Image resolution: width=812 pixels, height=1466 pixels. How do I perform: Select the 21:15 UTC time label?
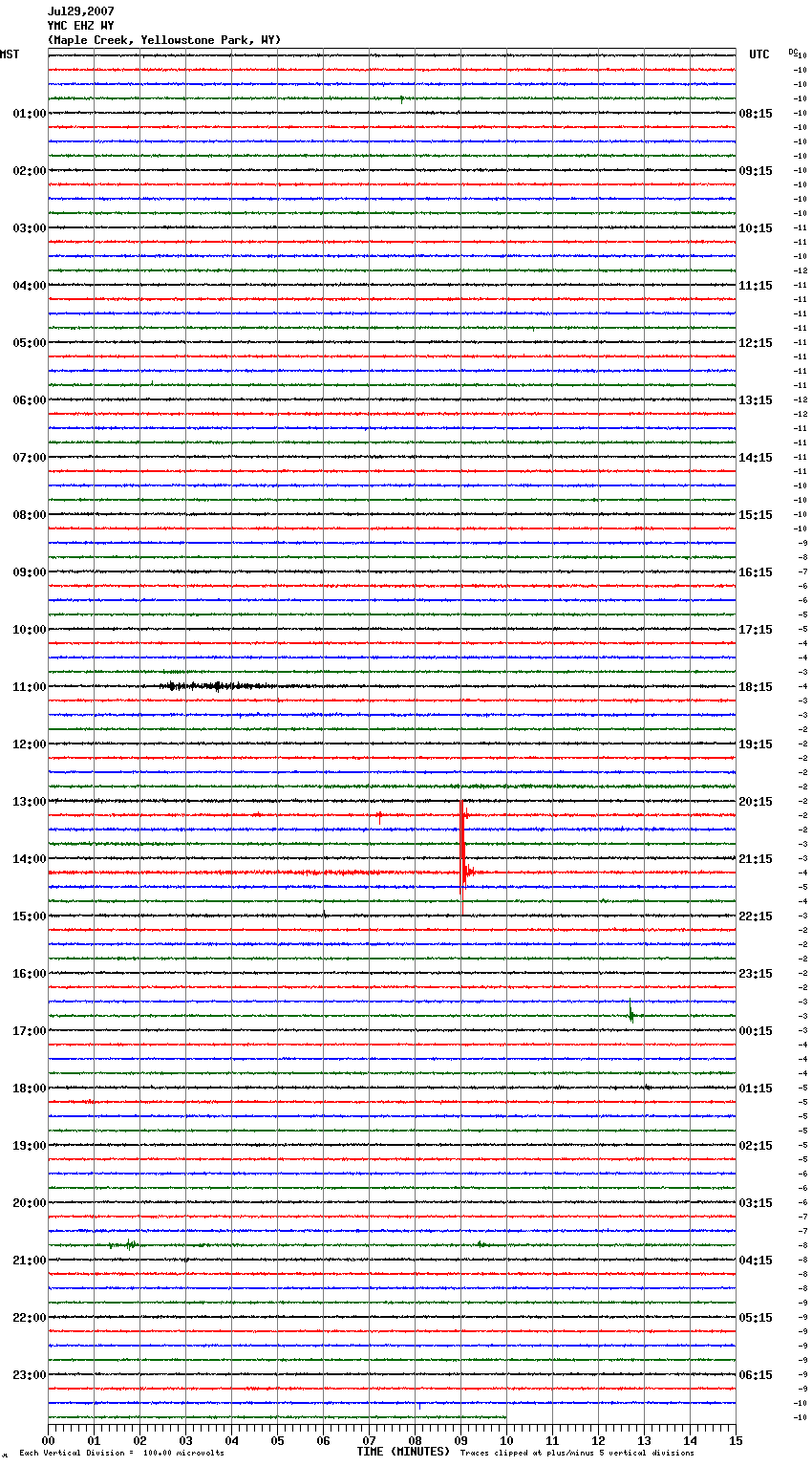click(756, 859)
